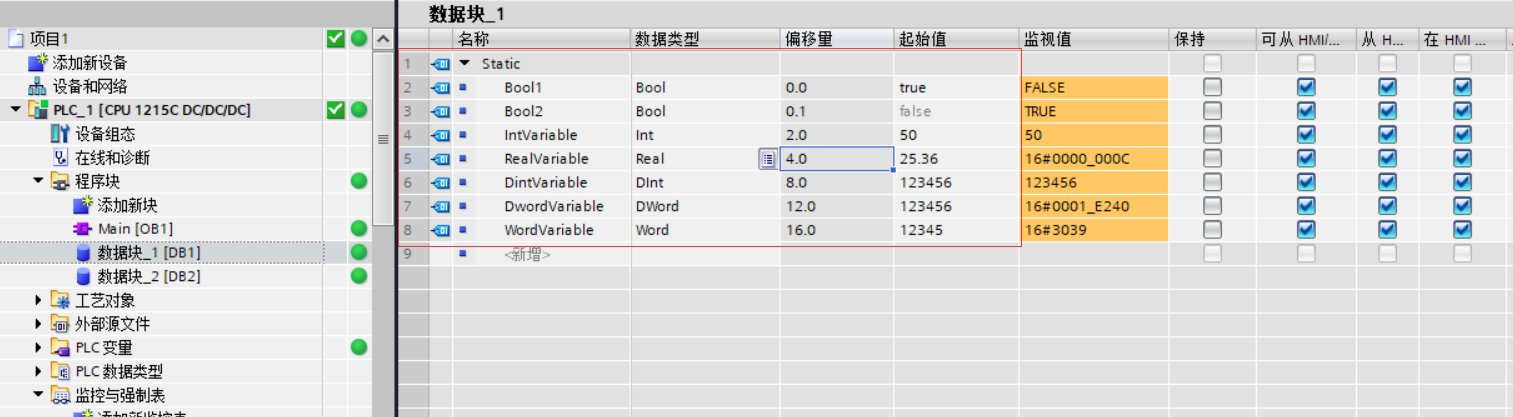Click the Main [OB1] block icon
The image size is (1513, 417).
click(x=82, y=229)
